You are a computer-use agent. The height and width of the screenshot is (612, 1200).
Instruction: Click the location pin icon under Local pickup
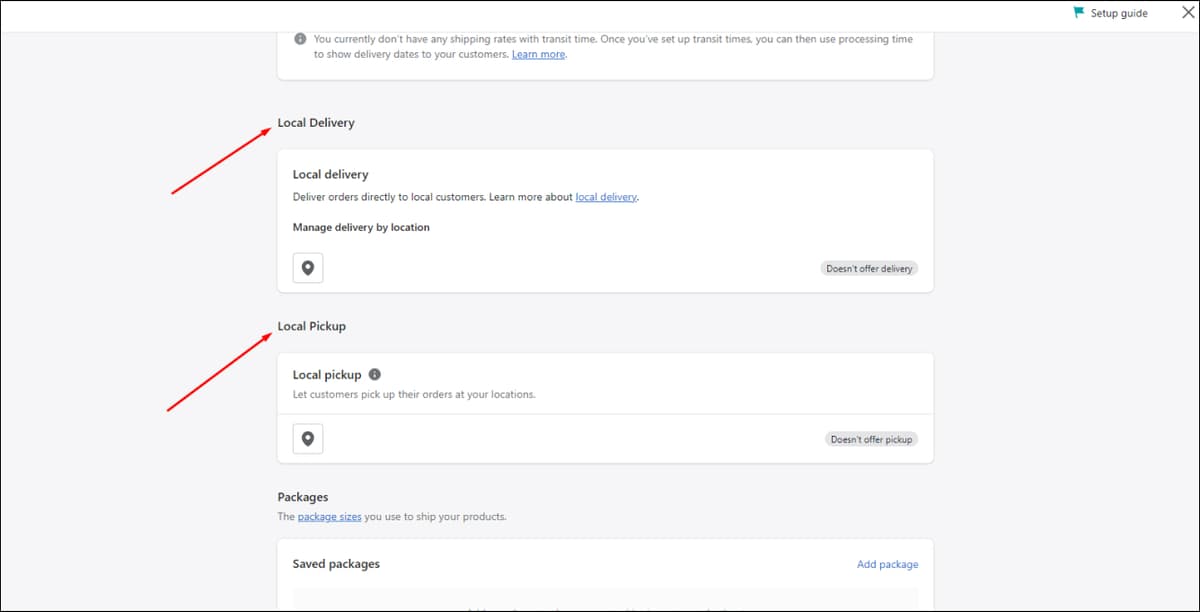(x=308, y=438)
